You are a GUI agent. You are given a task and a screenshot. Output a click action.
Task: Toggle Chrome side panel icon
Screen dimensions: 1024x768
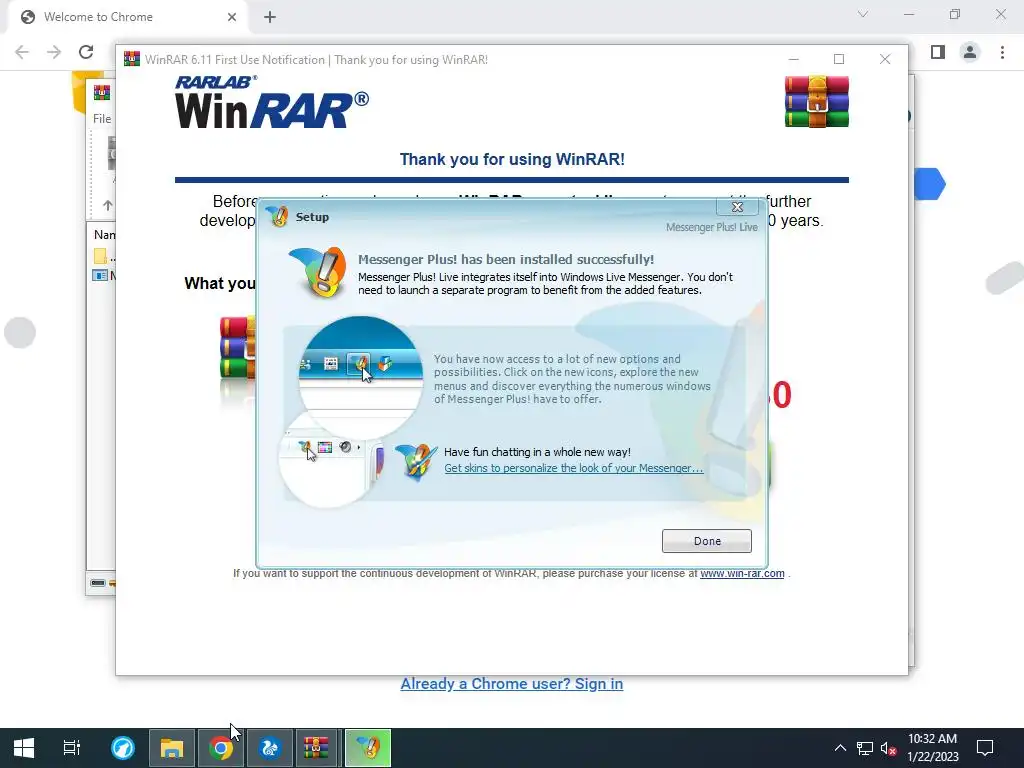[x=938, y=52]
